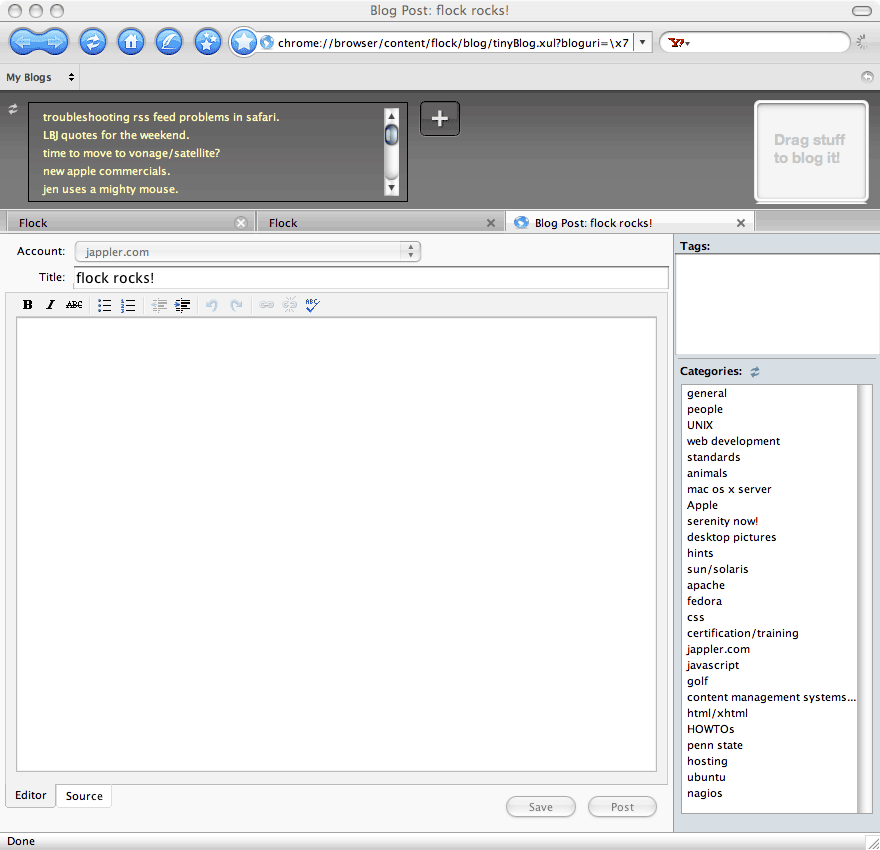
Task: Toggle bold formatting
Action: coord(28,305)
